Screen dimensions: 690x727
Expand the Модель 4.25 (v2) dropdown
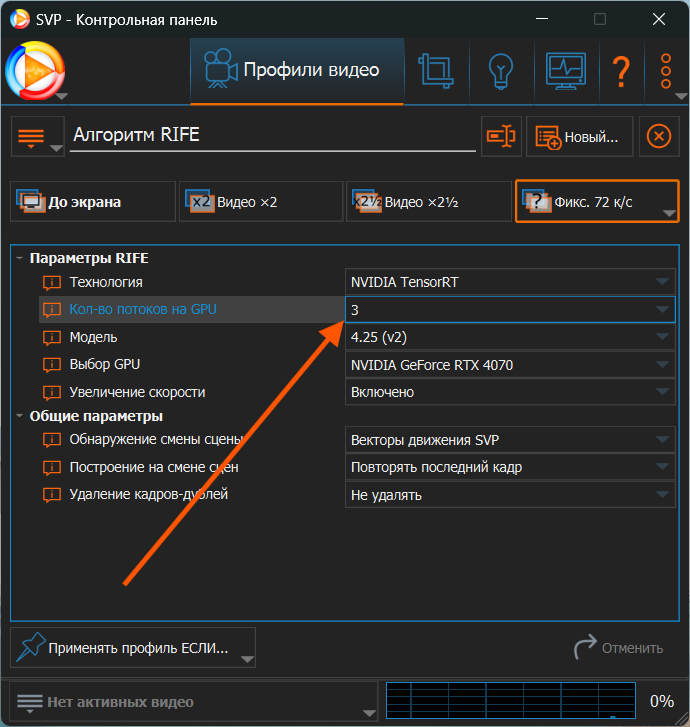510,338
